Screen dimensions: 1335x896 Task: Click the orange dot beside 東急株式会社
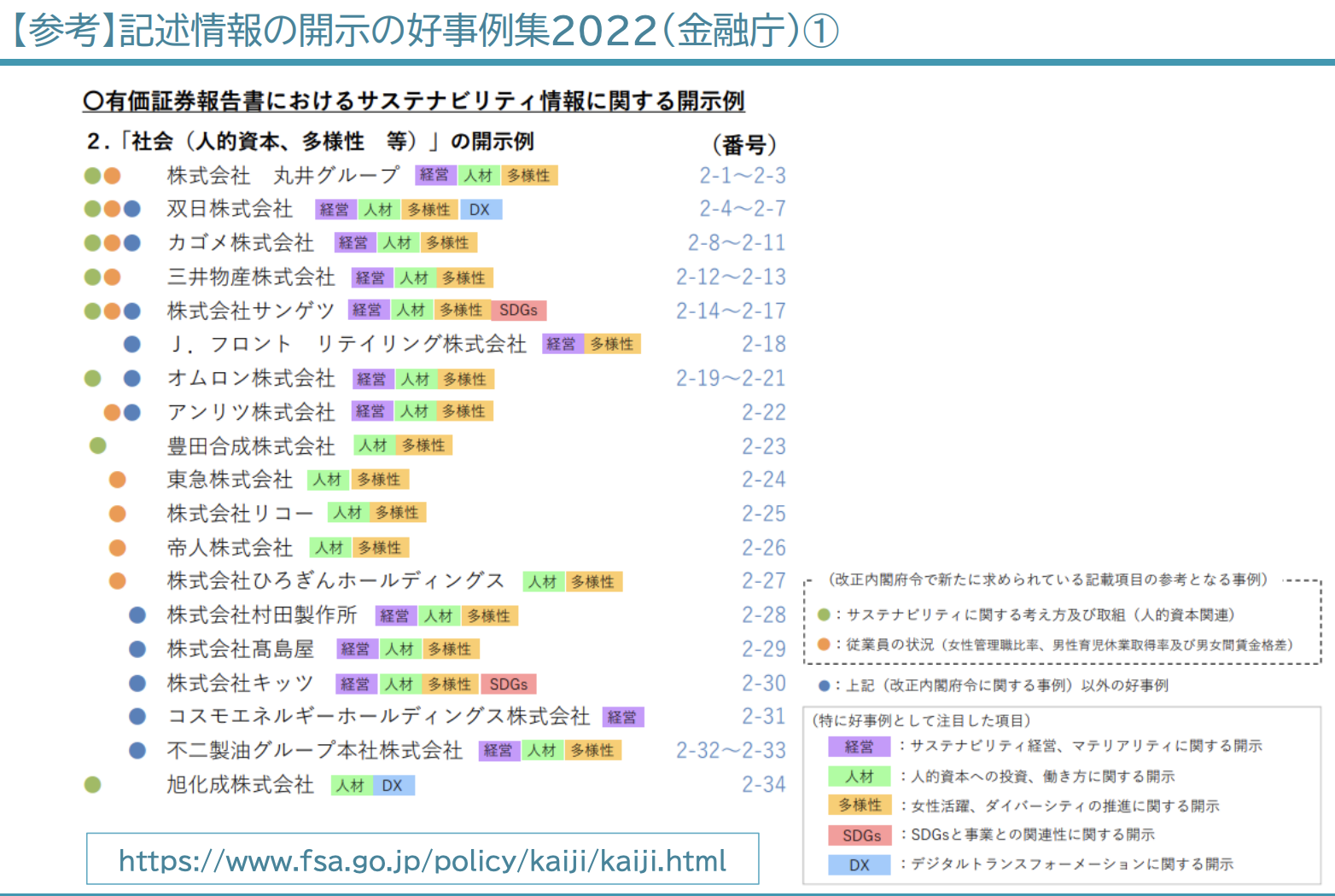118,480
